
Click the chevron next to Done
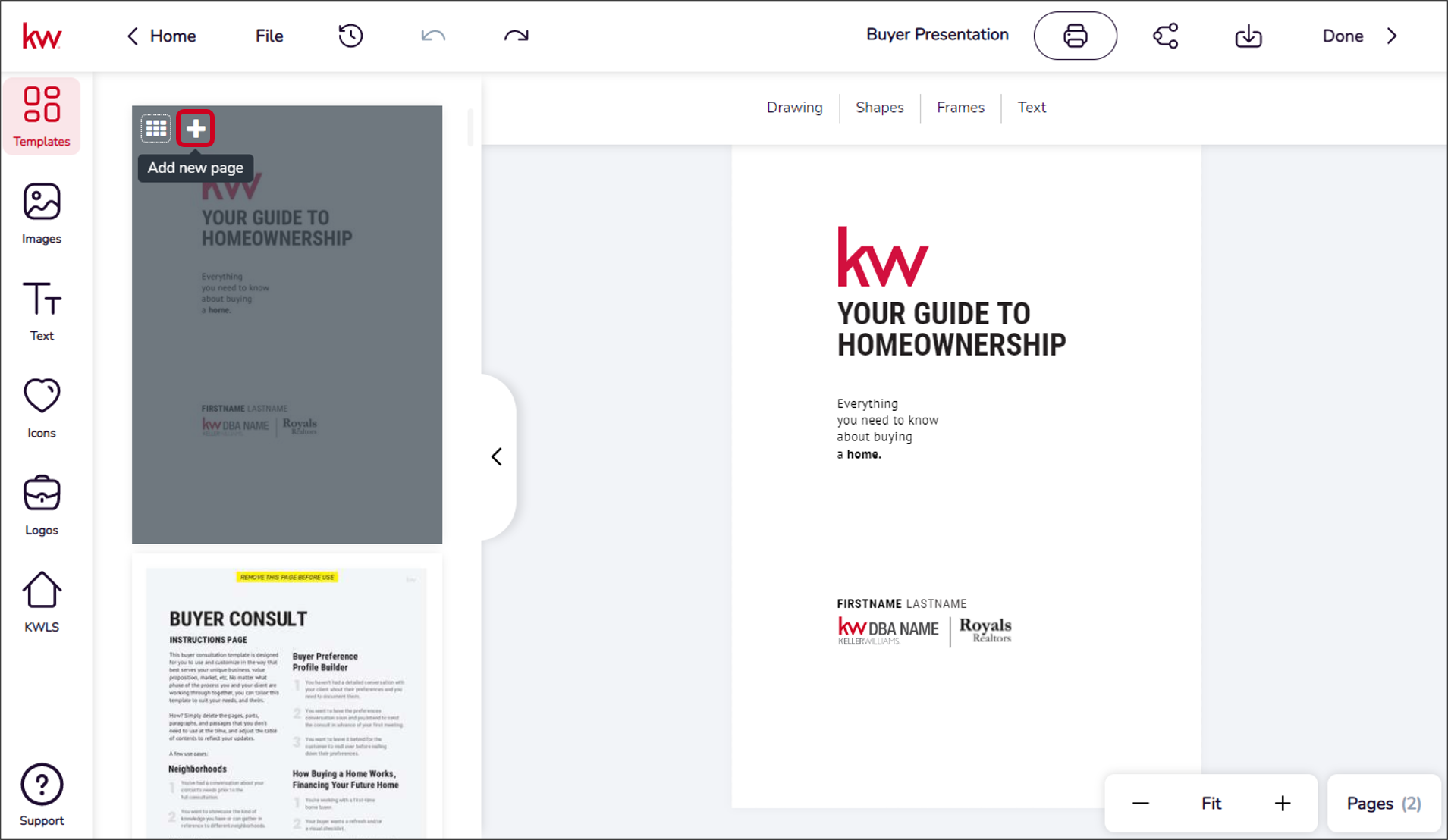1392,36
